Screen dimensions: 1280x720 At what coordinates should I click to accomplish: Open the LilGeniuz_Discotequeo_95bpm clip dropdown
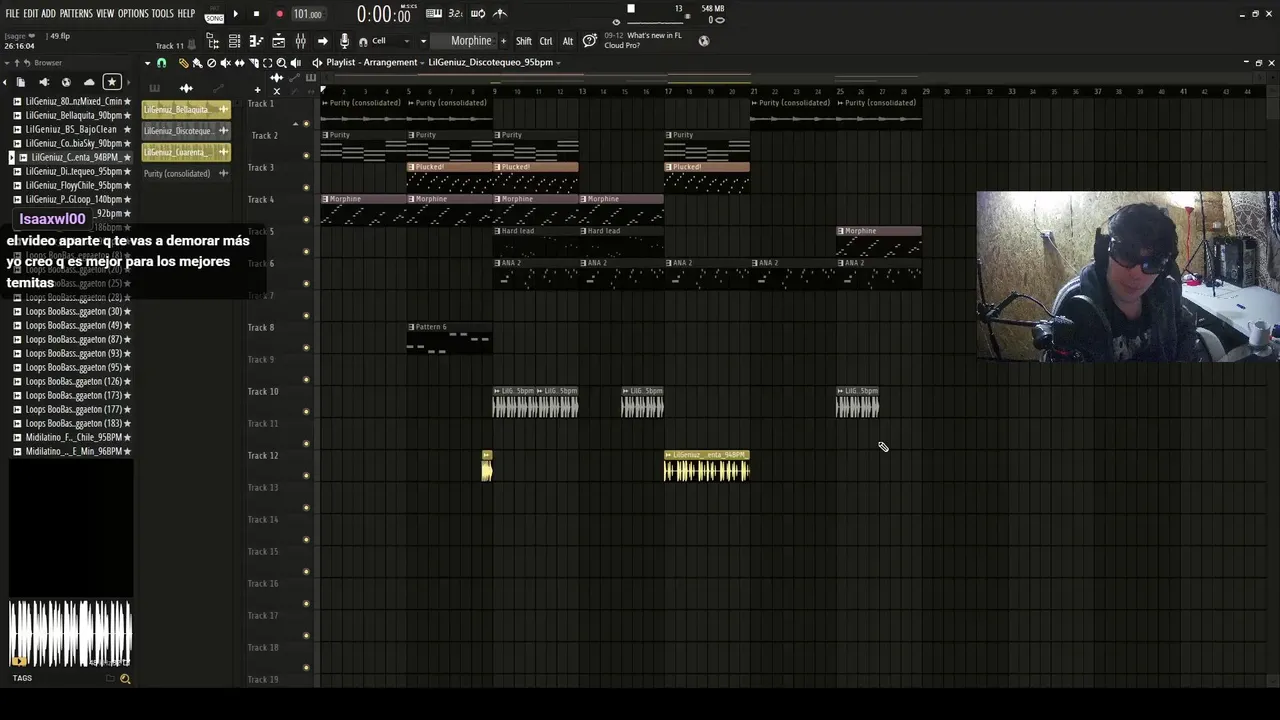pos(494,62)
